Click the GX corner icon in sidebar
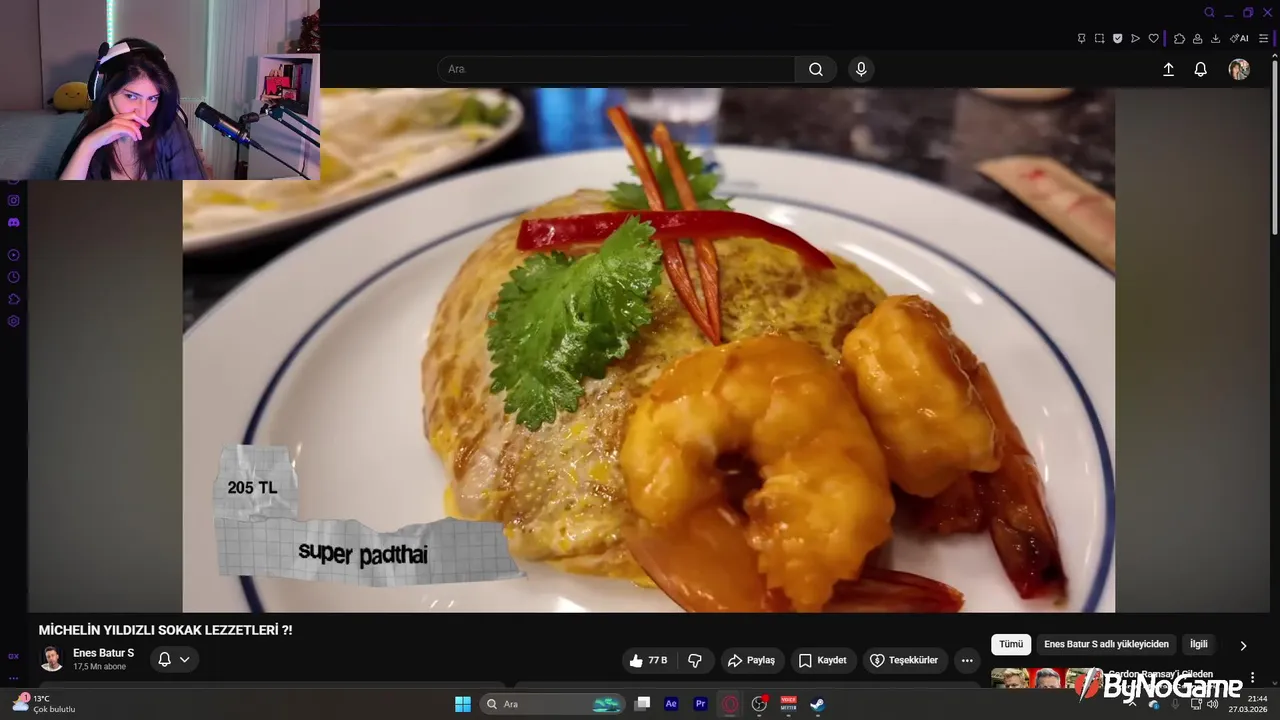Image resolution: width=1280 pixels, height=720 pixels. 14,656
